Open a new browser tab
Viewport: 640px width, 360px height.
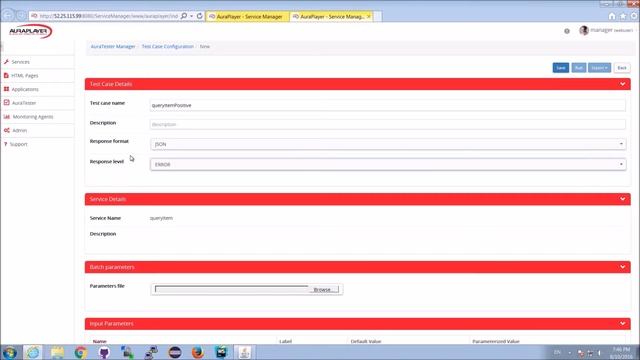(x=378, y=16)
